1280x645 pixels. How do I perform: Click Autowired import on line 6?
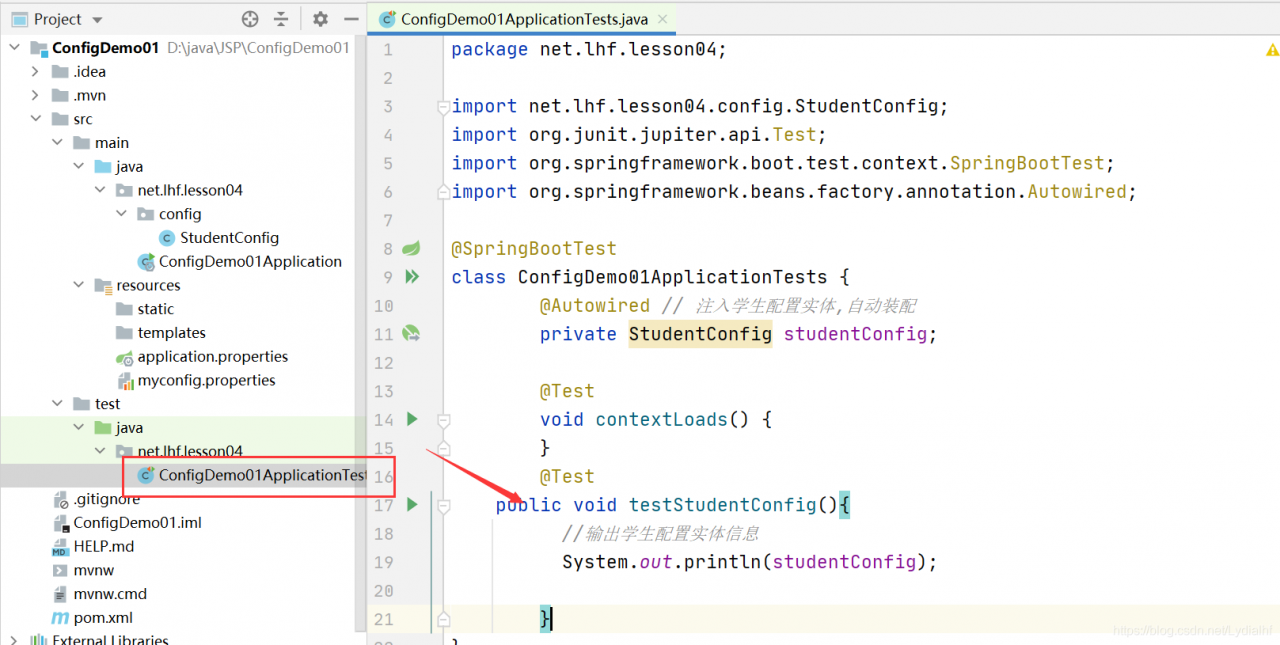pos(1077,191)
